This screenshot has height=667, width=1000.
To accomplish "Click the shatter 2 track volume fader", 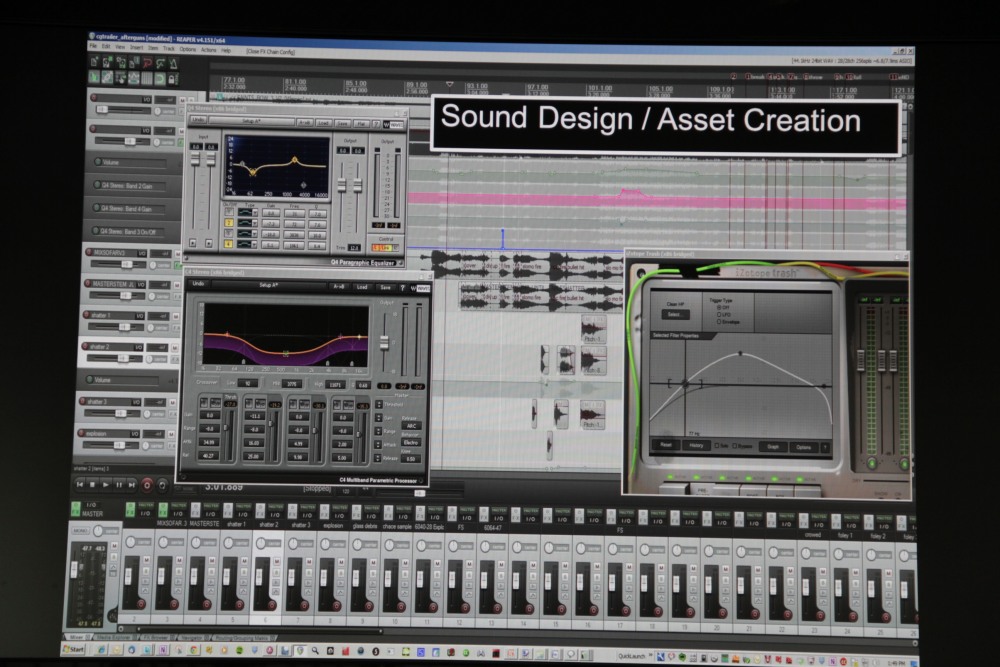I will [123, 358].
